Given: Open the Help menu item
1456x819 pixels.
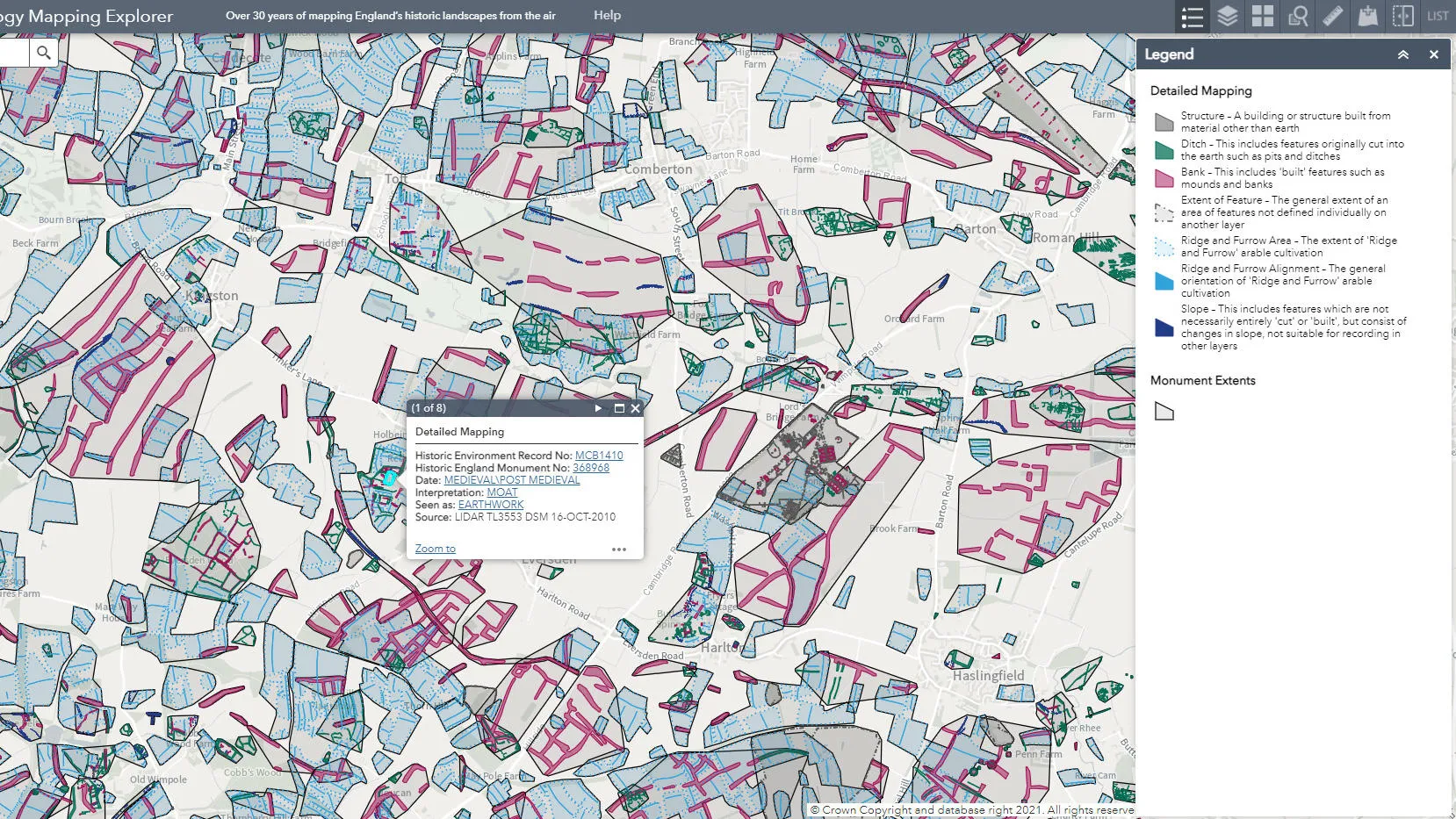Looking at the screenshot, I should pyautogui.click(x=607, y=15).
